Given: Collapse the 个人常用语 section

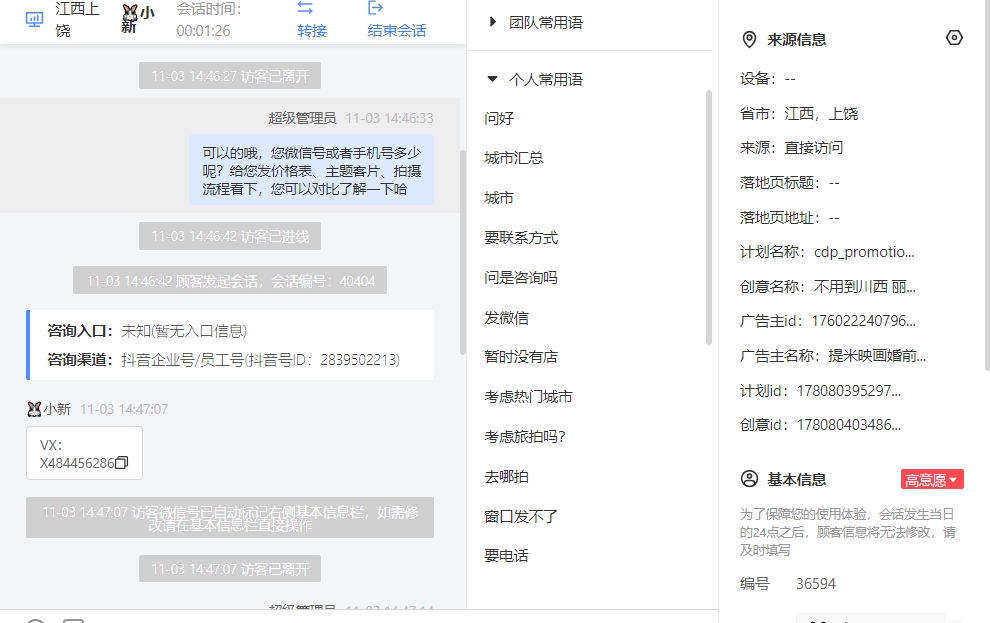Looking at the screenshot, I should pos(492,79).
